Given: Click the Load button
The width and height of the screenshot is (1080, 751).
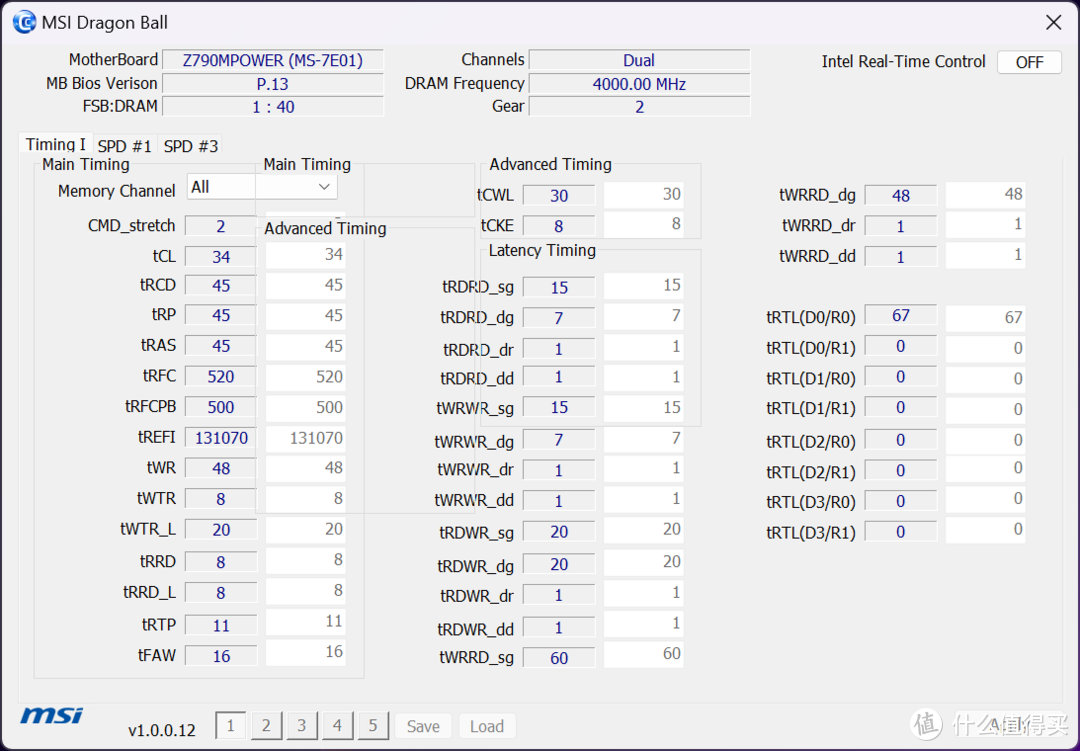Looking at the screenshot, I should (487, 726).
